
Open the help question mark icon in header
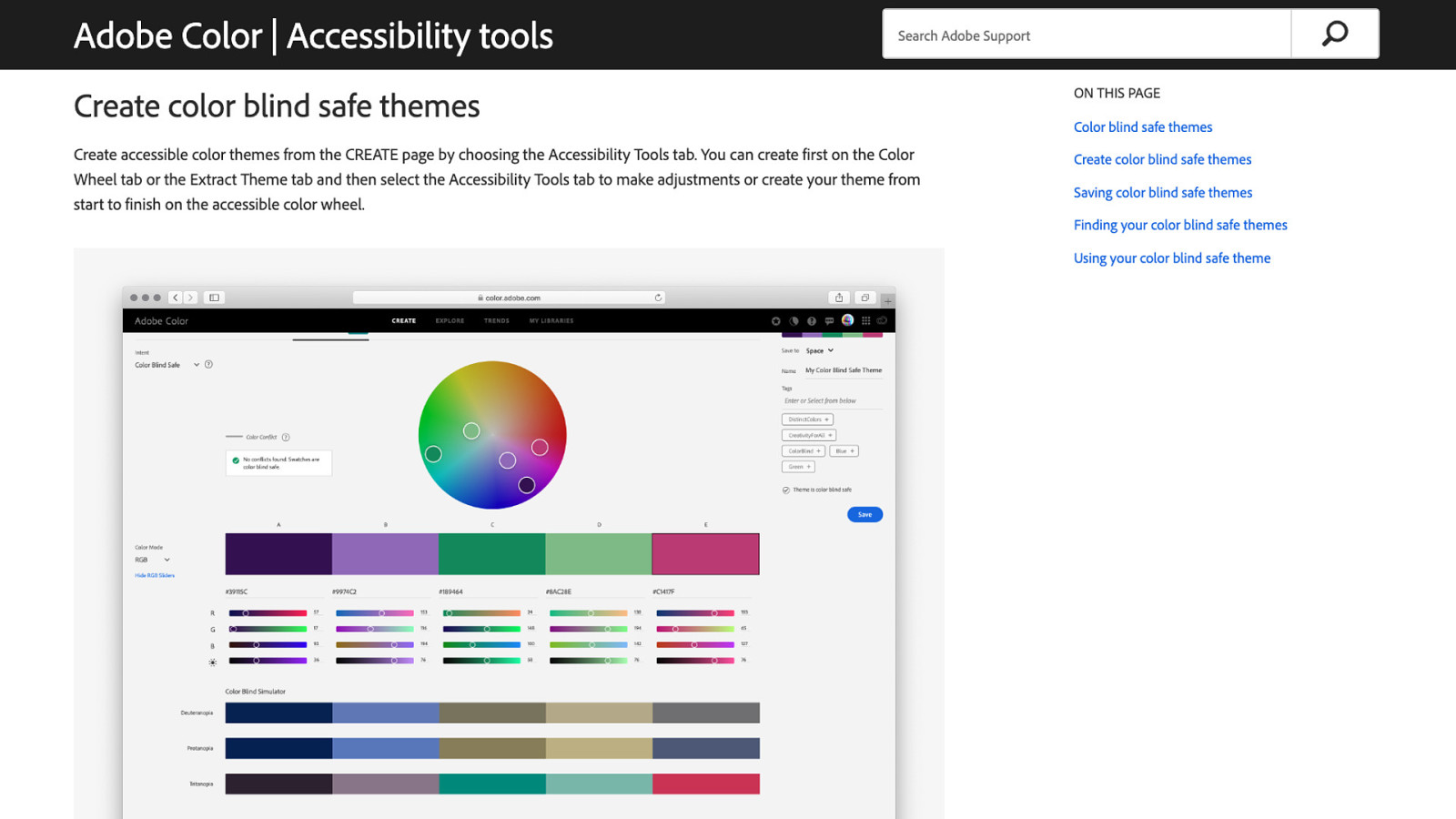tap(812, 321)
